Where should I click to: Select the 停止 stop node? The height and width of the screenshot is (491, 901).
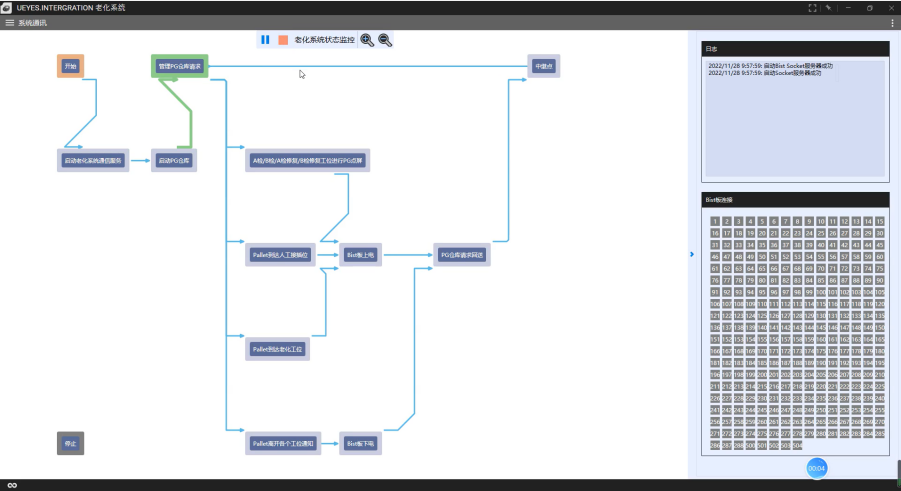click(x=70, y=443)
